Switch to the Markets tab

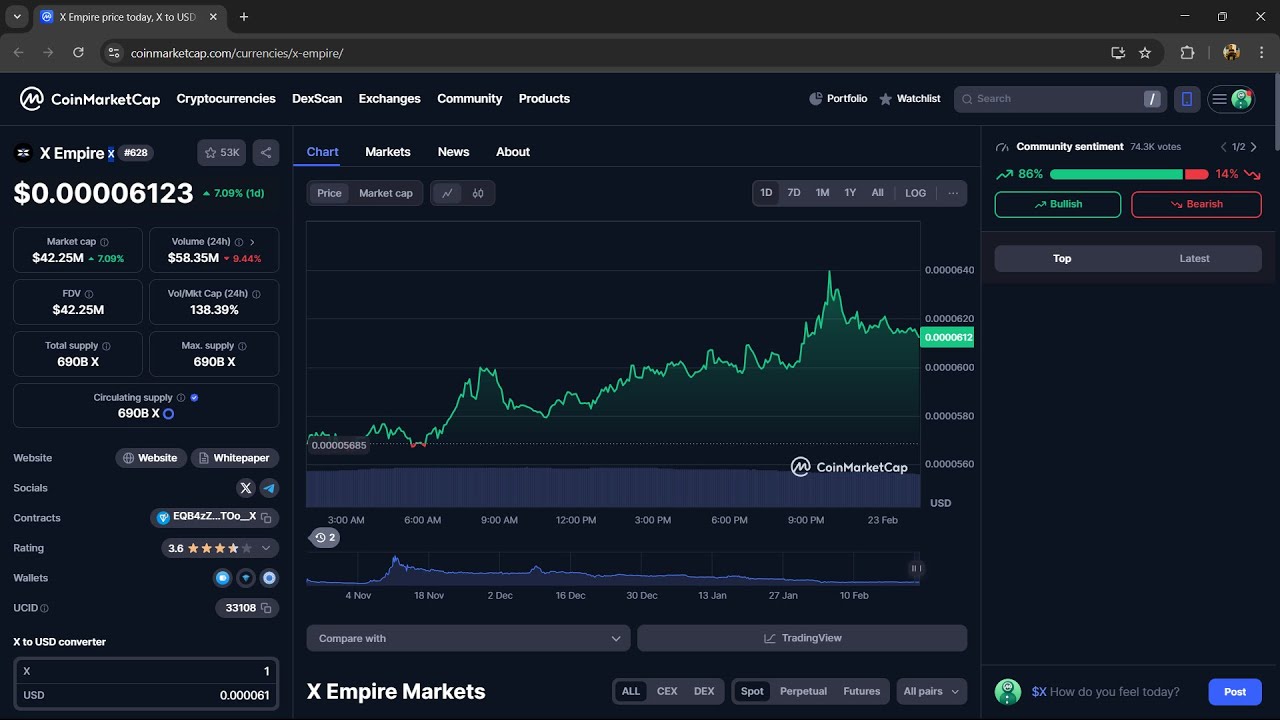388,152
